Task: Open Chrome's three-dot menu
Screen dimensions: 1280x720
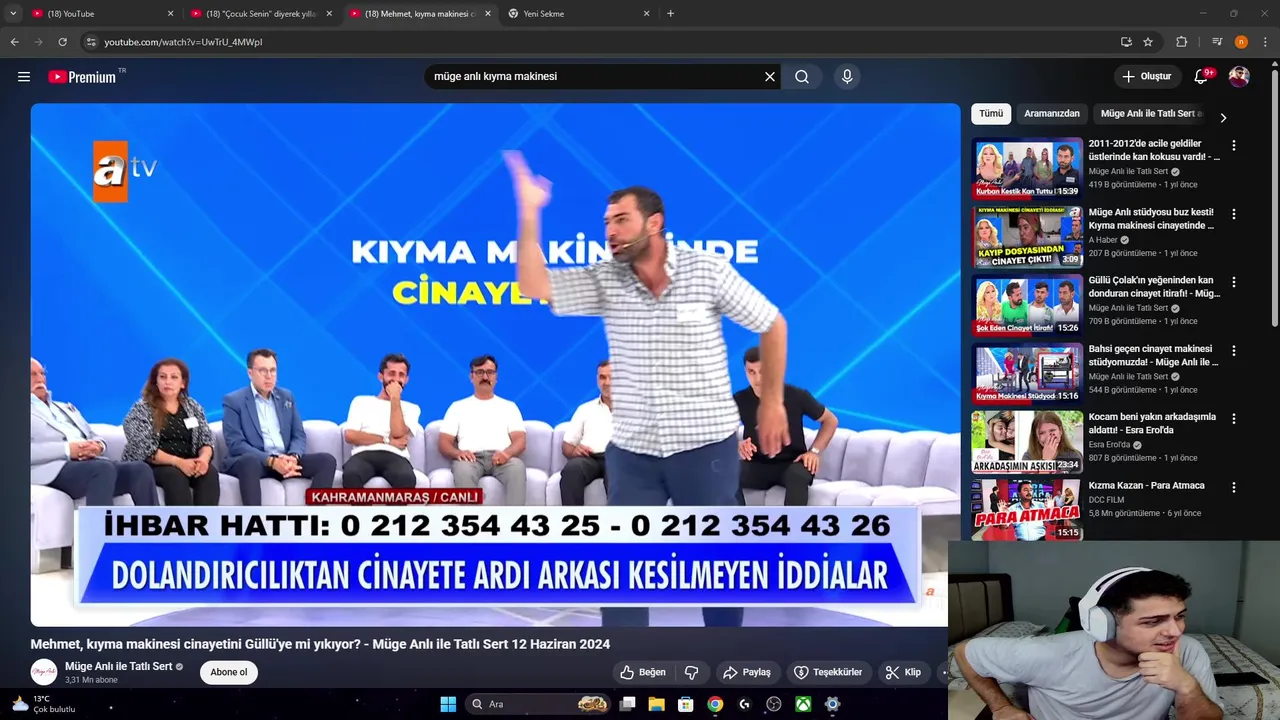Action: click(x=1266, y=42)
